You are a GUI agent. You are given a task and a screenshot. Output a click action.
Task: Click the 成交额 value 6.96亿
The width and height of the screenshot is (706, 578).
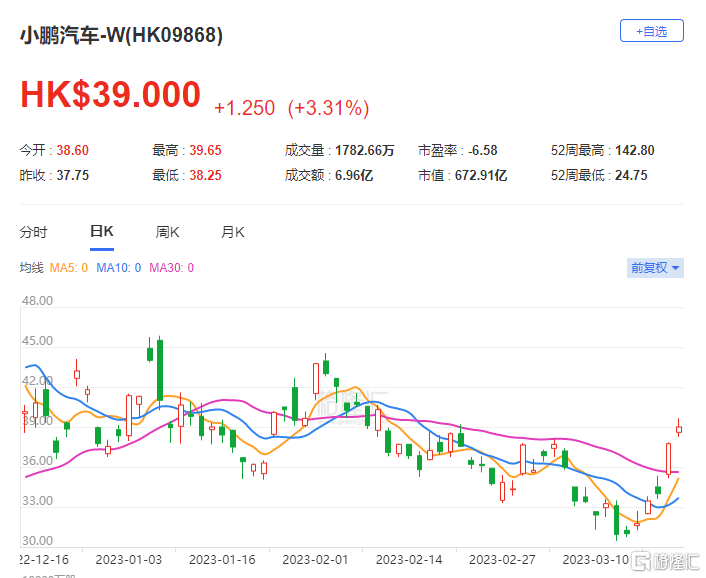tap(354, 175)
